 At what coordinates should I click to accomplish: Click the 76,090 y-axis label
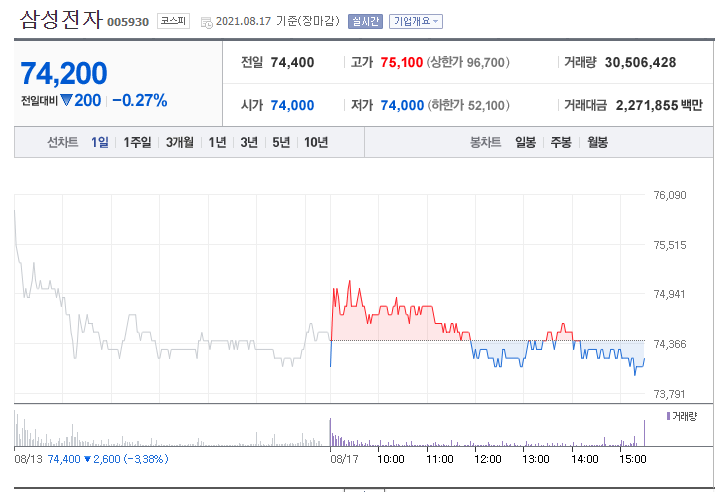tap(669, 195)
